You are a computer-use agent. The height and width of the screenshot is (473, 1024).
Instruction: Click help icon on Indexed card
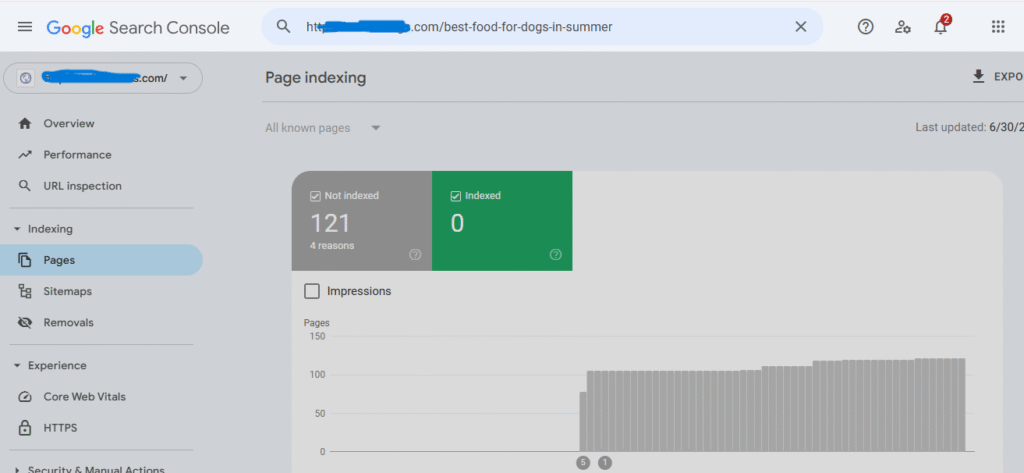click(x=556, y=255)
